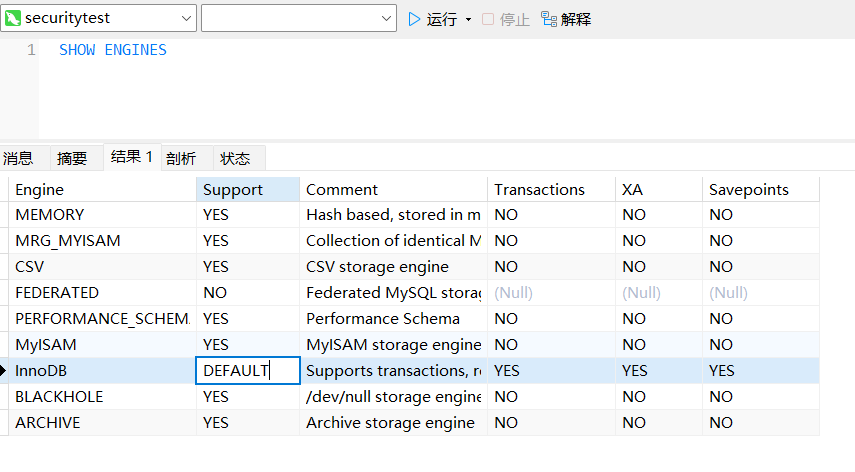Click the SHOW ENGINES query text

point(113,50)
